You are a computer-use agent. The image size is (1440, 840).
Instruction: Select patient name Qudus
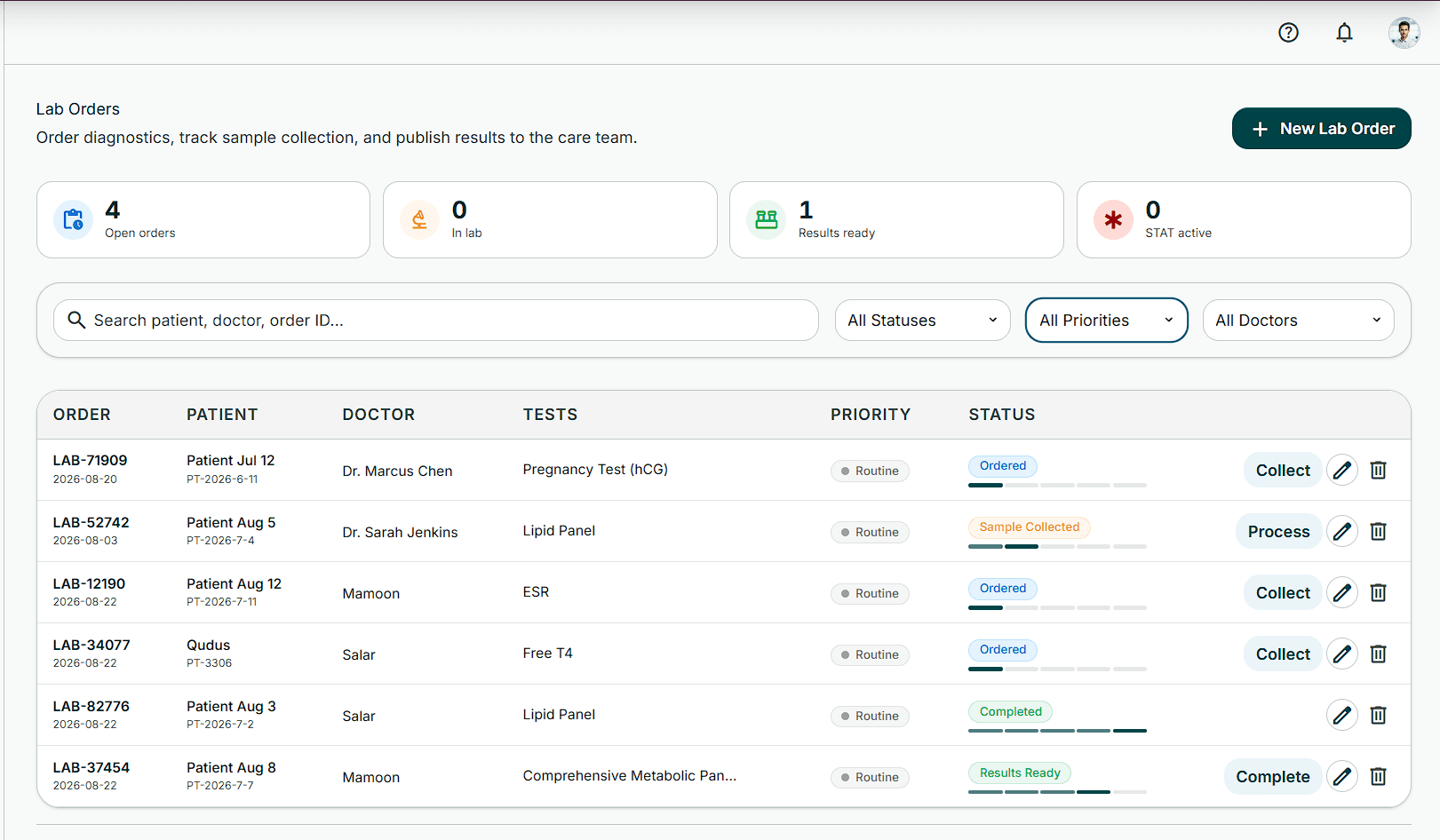tap(208, 645)
